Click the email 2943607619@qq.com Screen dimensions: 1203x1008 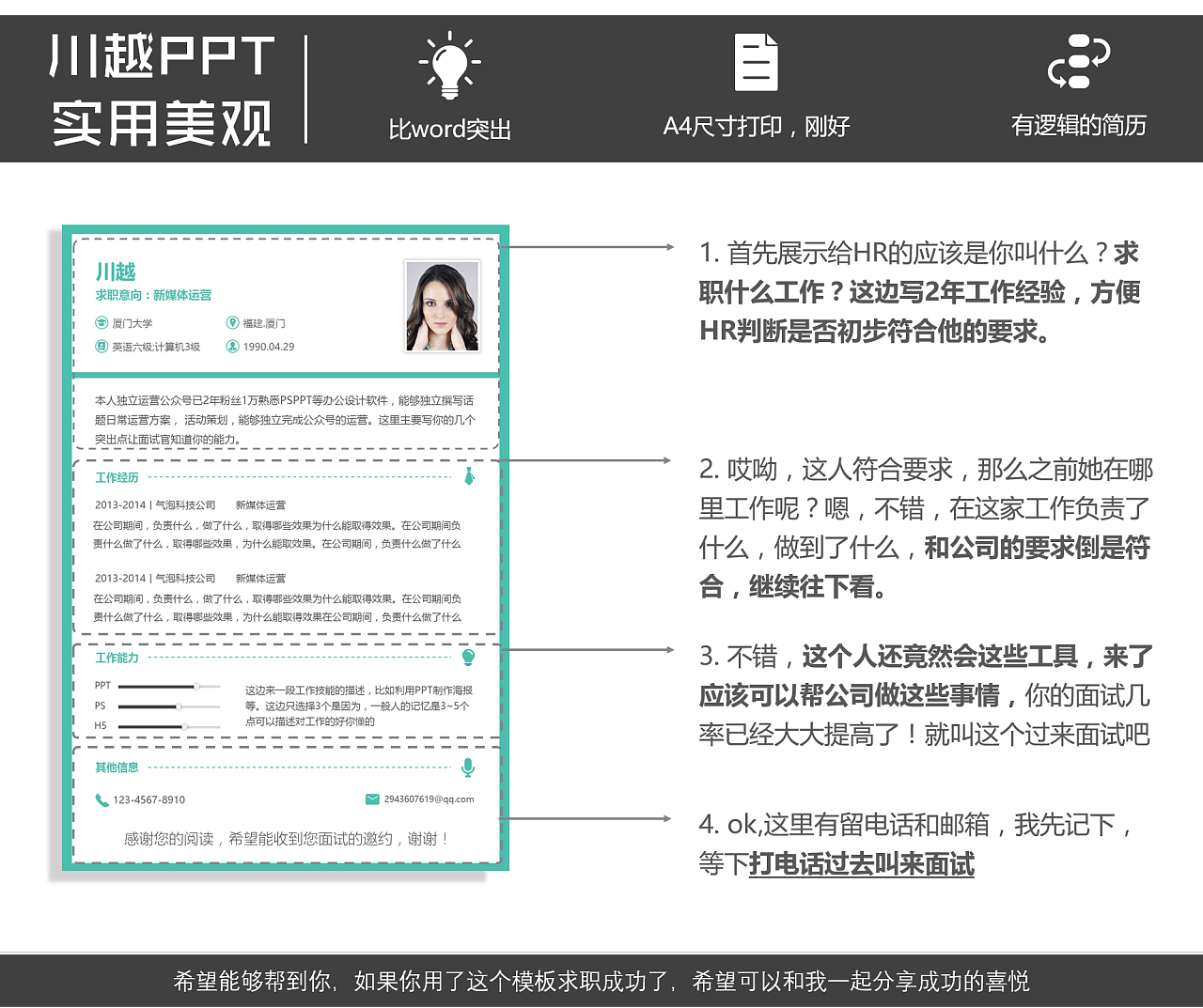coord(429,799)
